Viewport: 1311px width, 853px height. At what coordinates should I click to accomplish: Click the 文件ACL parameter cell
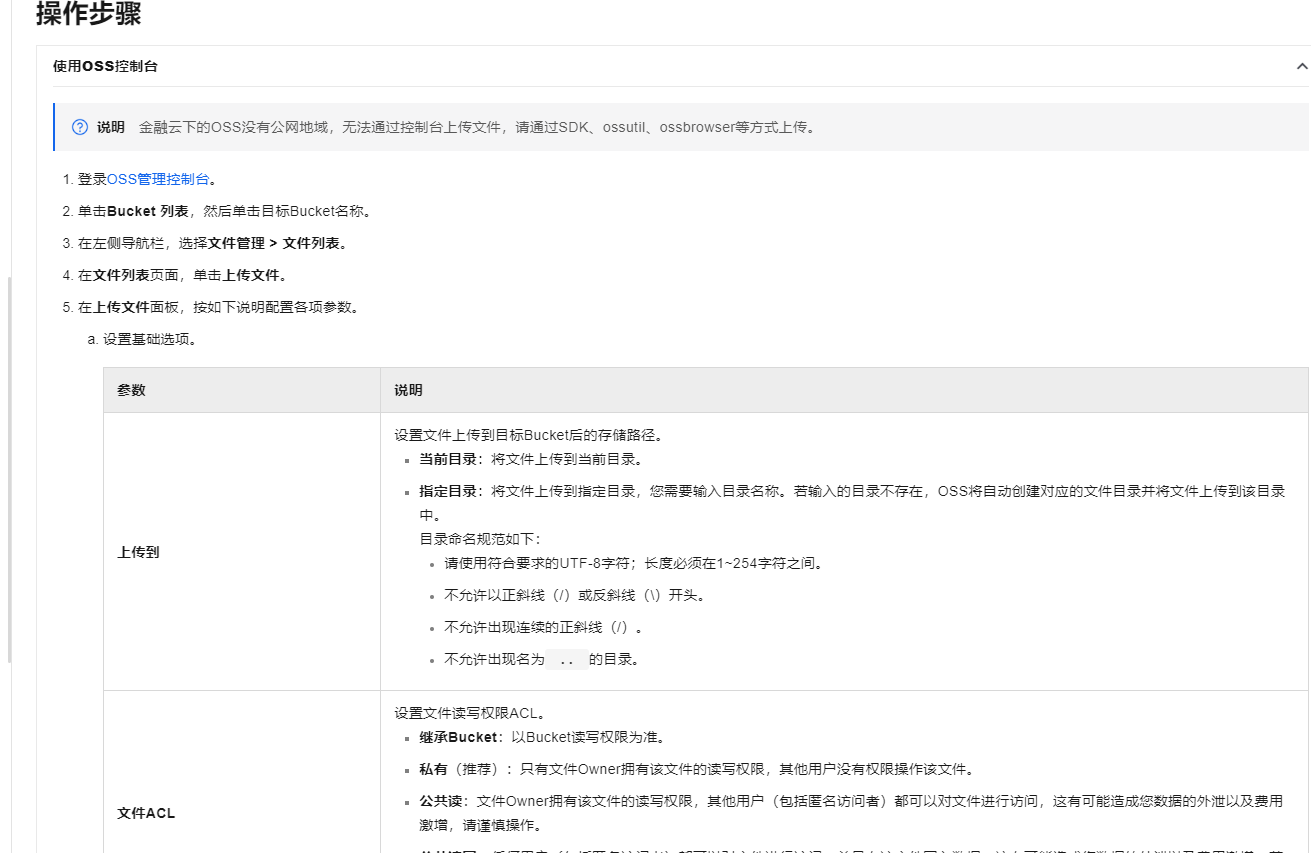[242, 813]
